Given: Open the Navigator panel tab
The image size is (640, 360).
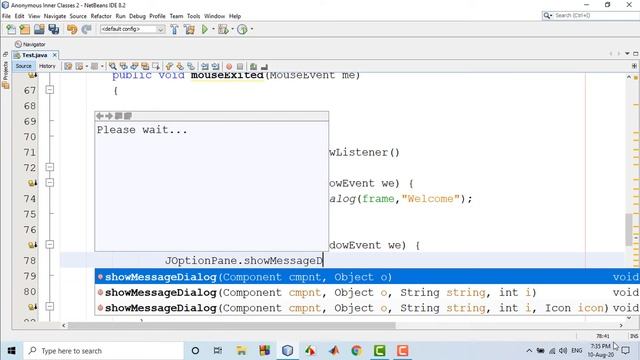Looking at the screenshot, I should (30, 44).
